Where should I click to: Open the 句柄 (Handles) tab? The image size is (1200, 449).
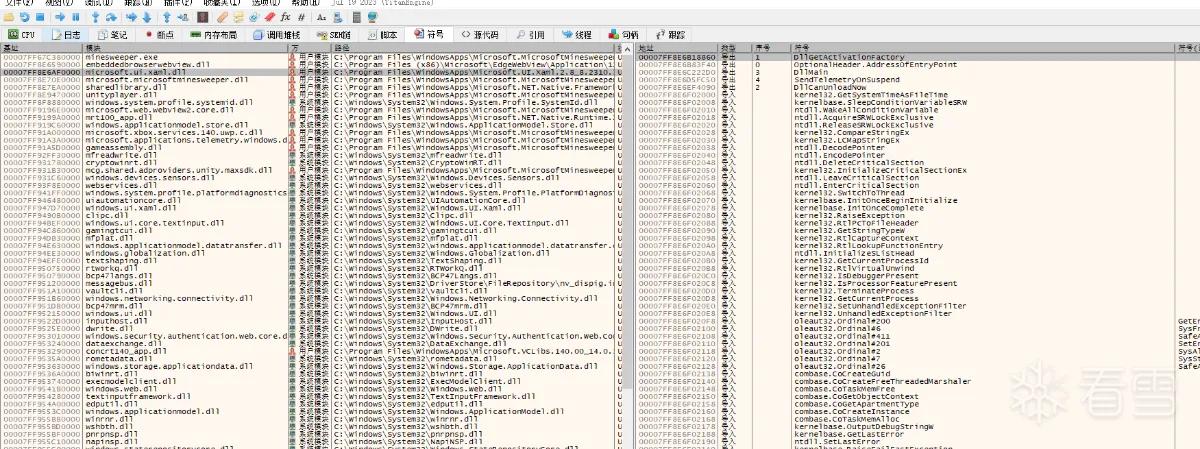(622, 34)
